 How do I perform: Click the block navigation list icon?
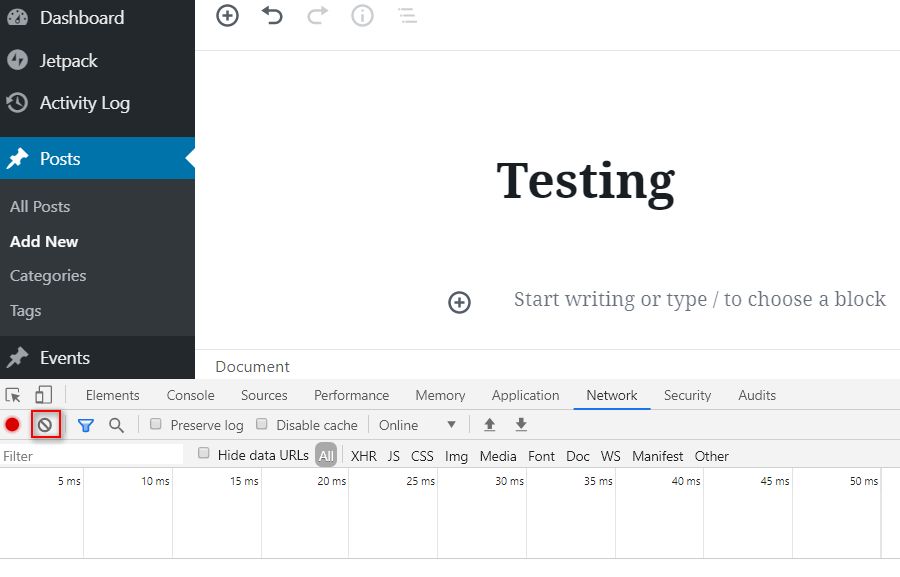pyautogui.click(x=407, y=16)
